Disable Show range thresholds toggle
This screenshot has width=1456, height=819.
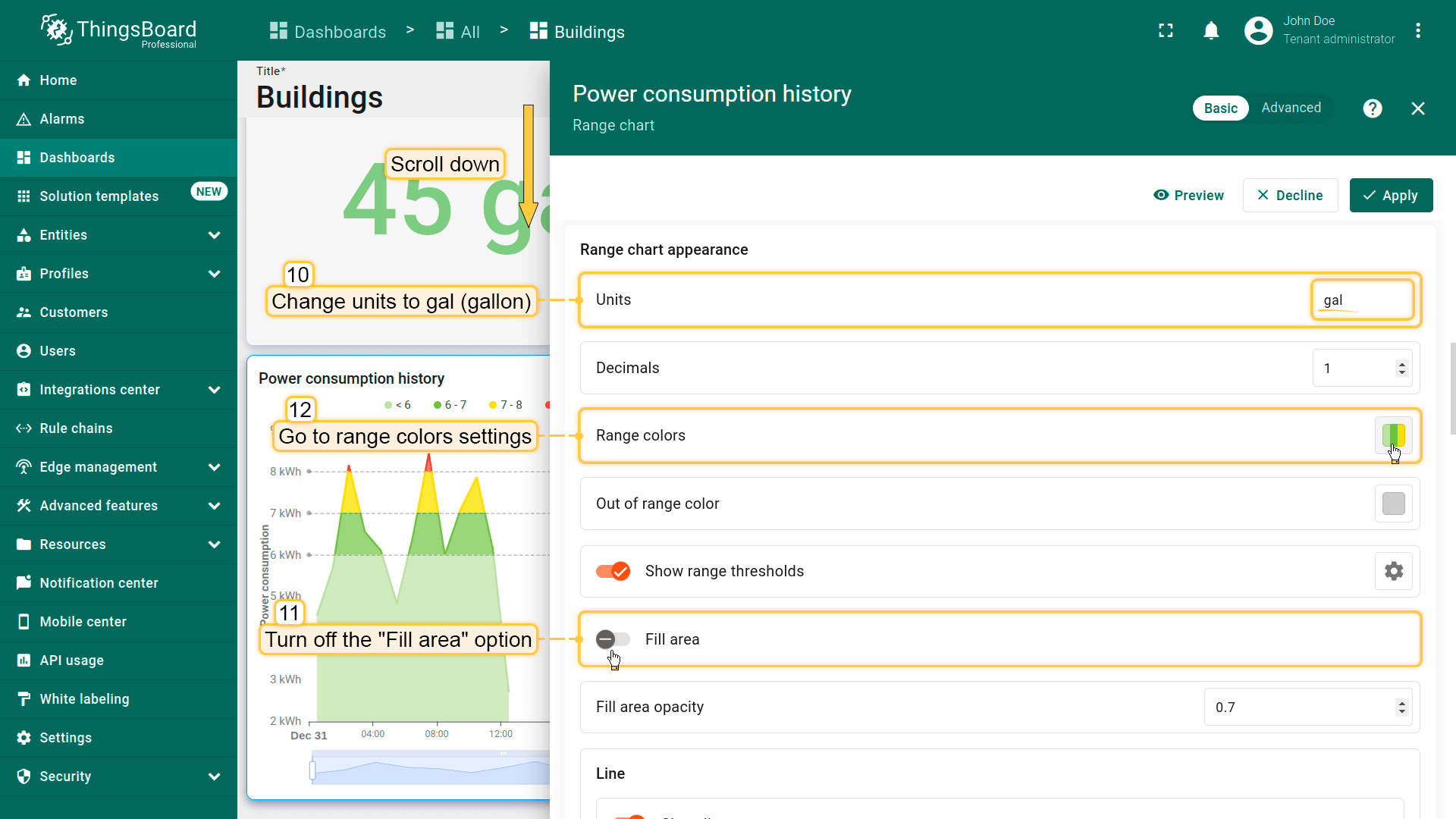coord(613,571)
